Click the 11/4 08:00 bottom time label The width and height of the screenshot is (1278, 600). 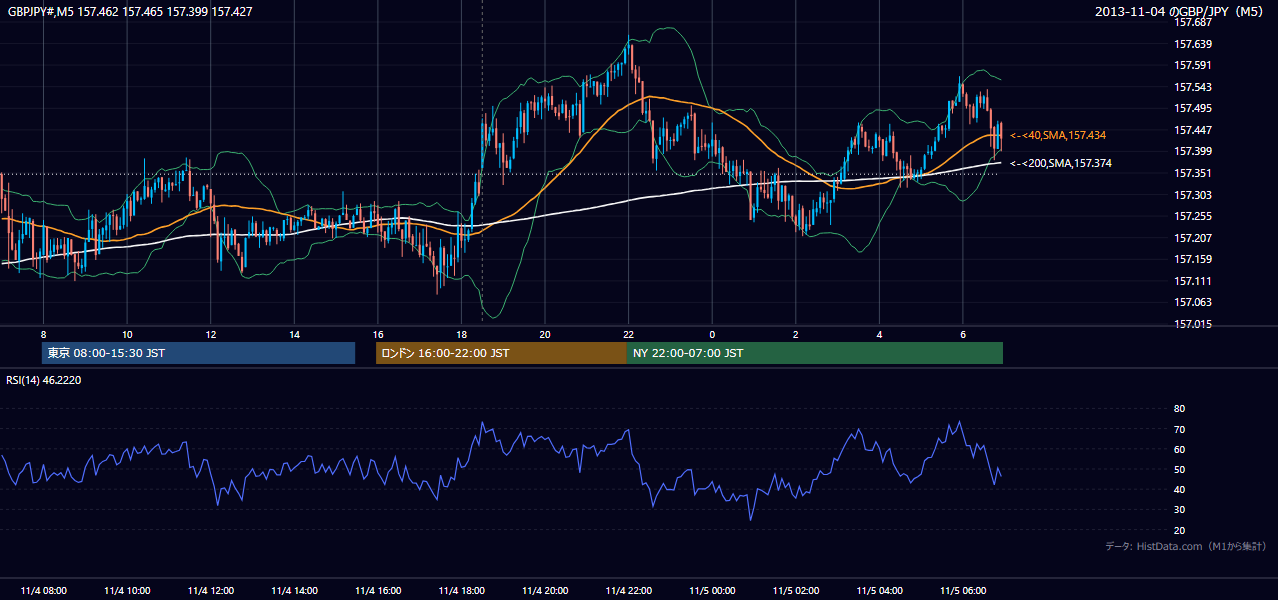click(43, 591)
